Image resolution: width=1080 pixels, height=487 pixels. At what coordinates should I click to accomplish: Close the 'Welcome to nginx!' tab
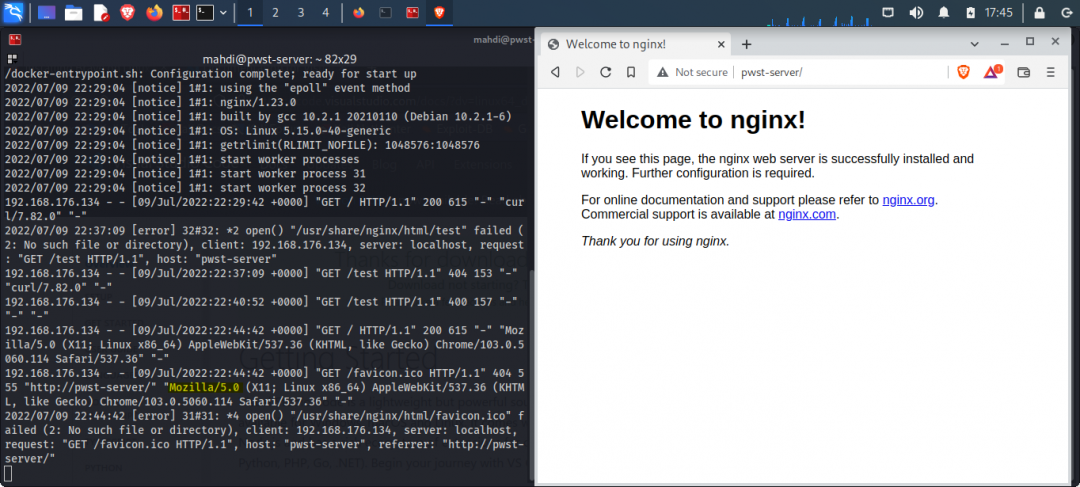(x=721, y=44)
